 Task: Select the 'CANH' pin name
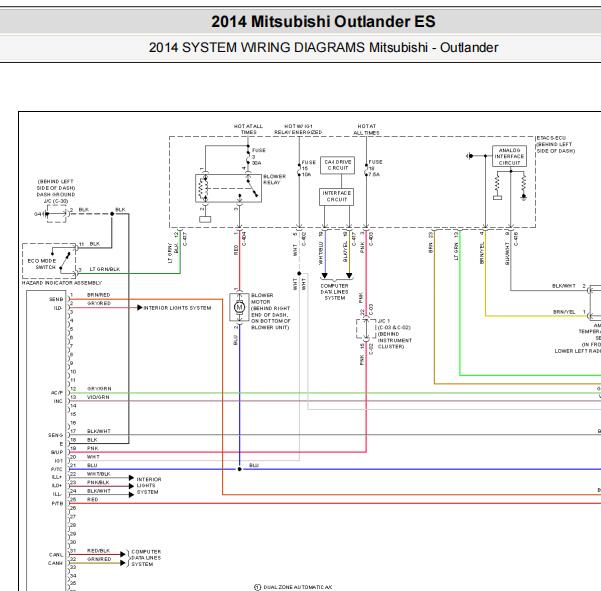(55, 563)
